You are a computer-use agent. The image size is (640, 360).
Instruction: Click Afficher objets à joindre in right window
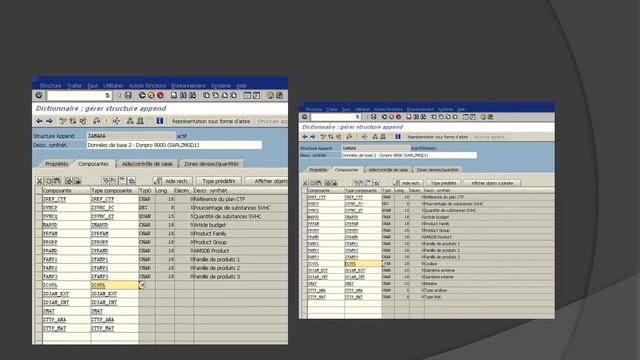[492, 183]
